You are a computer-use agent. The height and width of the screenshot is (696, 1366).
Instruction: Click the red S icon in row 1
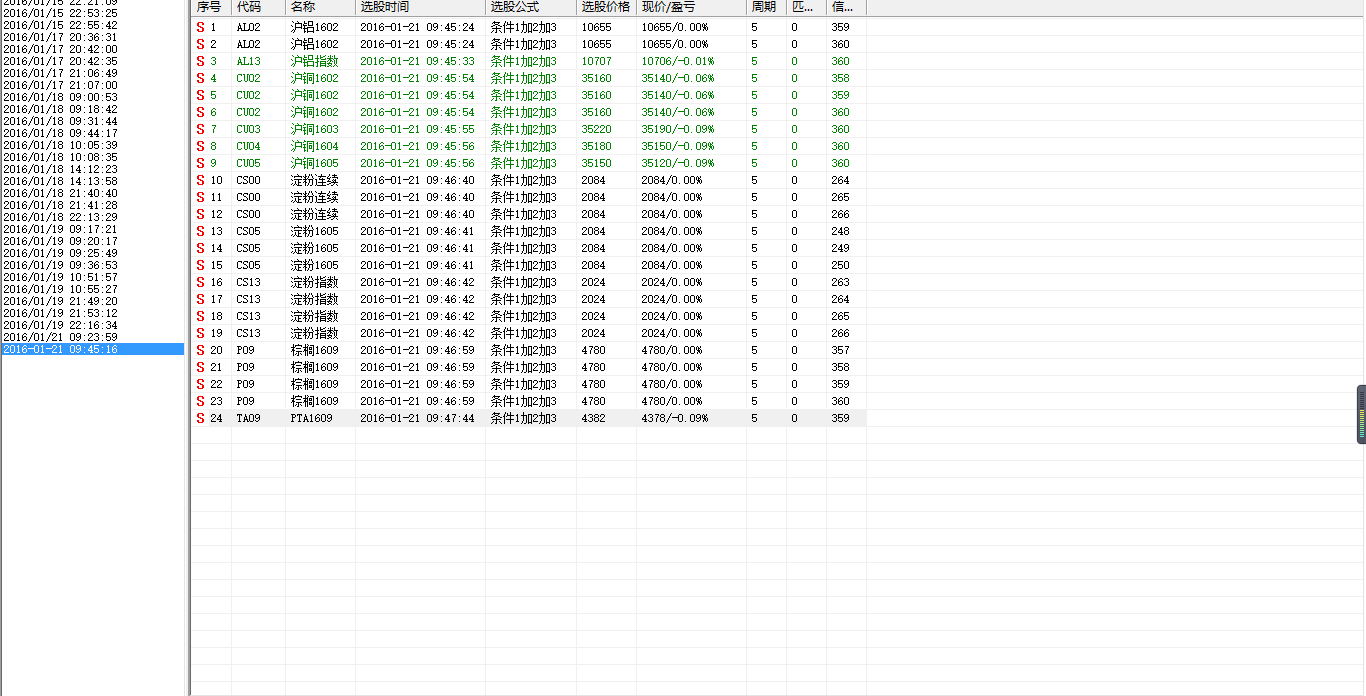(200, 27)
